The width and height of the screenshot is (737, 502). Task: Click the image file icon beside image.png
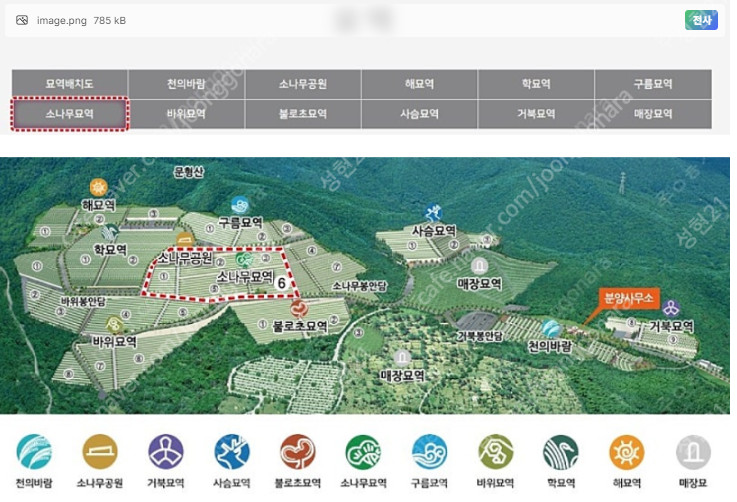click(22, 20)
